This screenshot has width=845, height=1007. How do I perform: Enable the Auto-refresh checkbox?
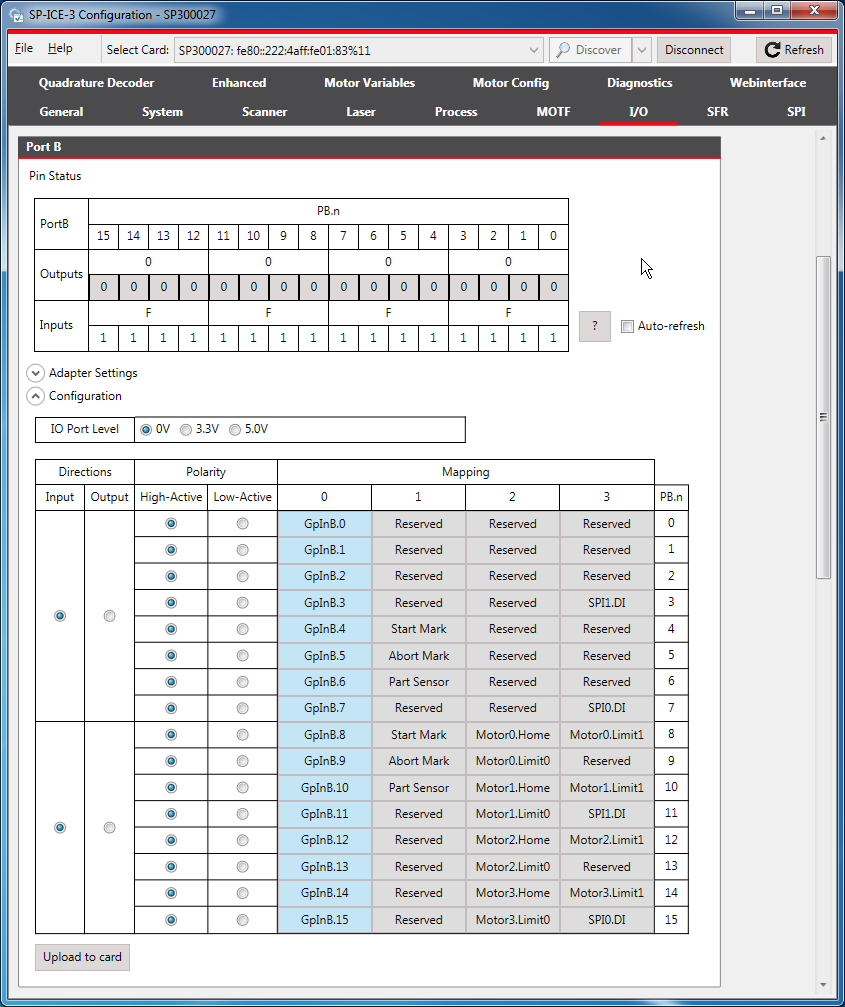tap(627, 326)
